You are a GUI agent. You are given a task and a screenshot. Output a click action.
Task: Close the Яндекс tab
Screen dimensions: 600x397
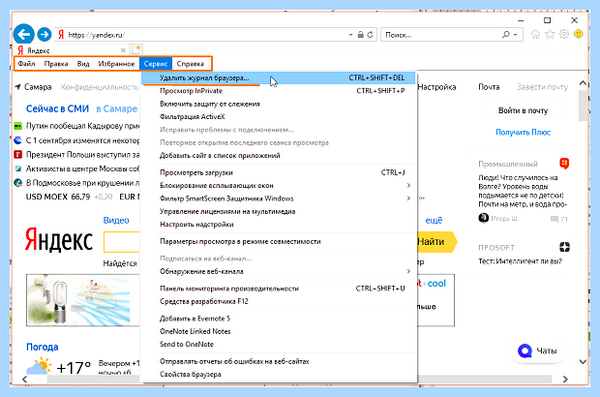123,50
